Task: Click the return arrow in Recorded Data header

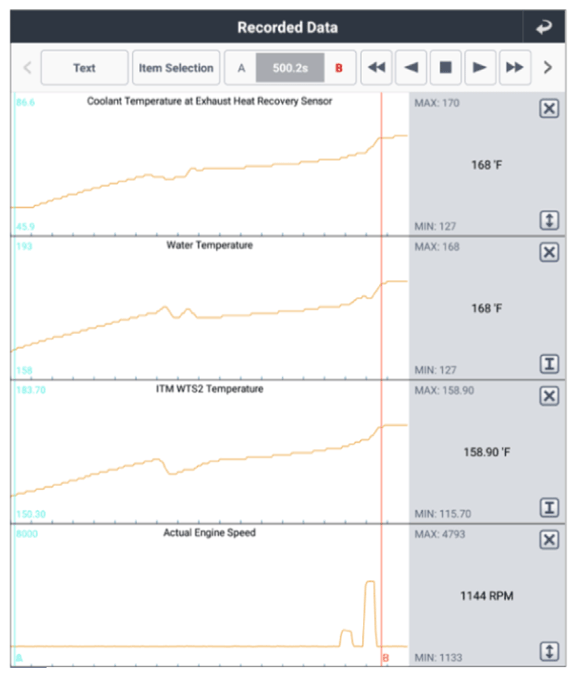Action: pyautogui.click(x=544, y=27)
